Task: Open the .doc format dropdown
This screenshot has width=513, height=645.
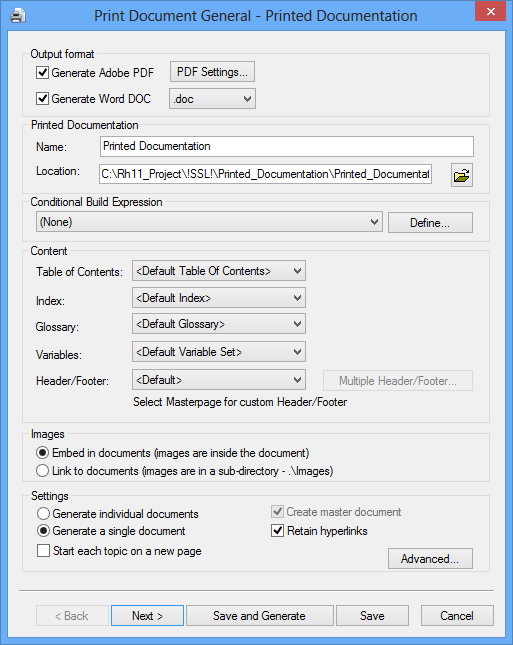Action: 212,99
